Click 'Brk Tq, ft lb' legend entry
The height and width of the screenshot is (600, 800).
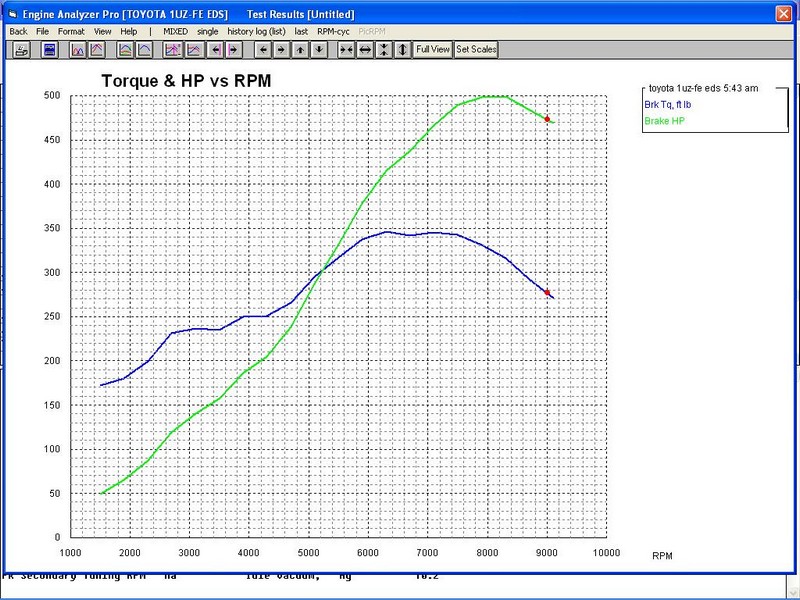pos(668,105)
